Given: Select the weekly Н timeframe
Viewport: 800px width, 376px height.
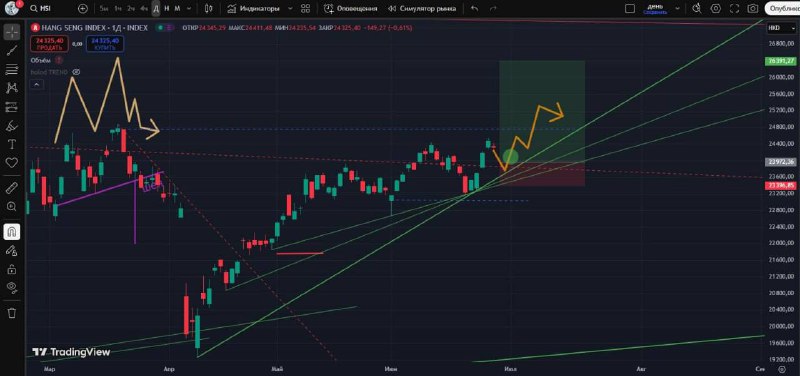Looking at the screenshot, I should [x=166, y=9].
